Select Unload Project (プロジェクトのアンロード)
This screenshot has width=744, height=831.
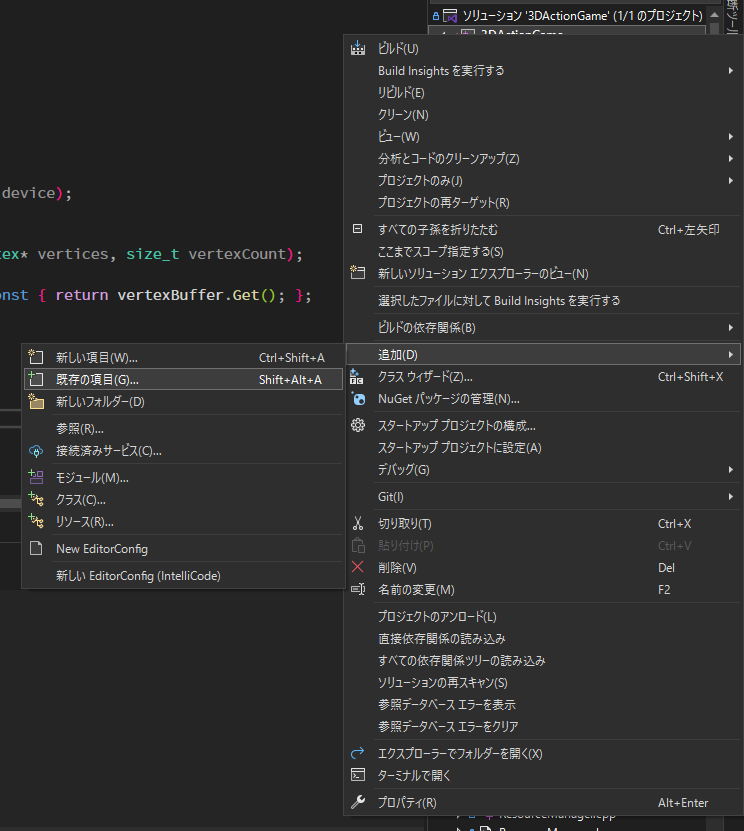[436, 617]
